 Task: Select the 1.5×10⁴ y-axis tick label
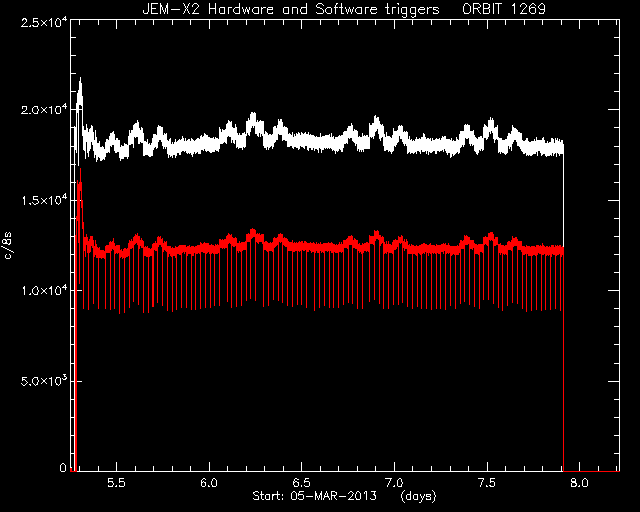click(44, 200)
